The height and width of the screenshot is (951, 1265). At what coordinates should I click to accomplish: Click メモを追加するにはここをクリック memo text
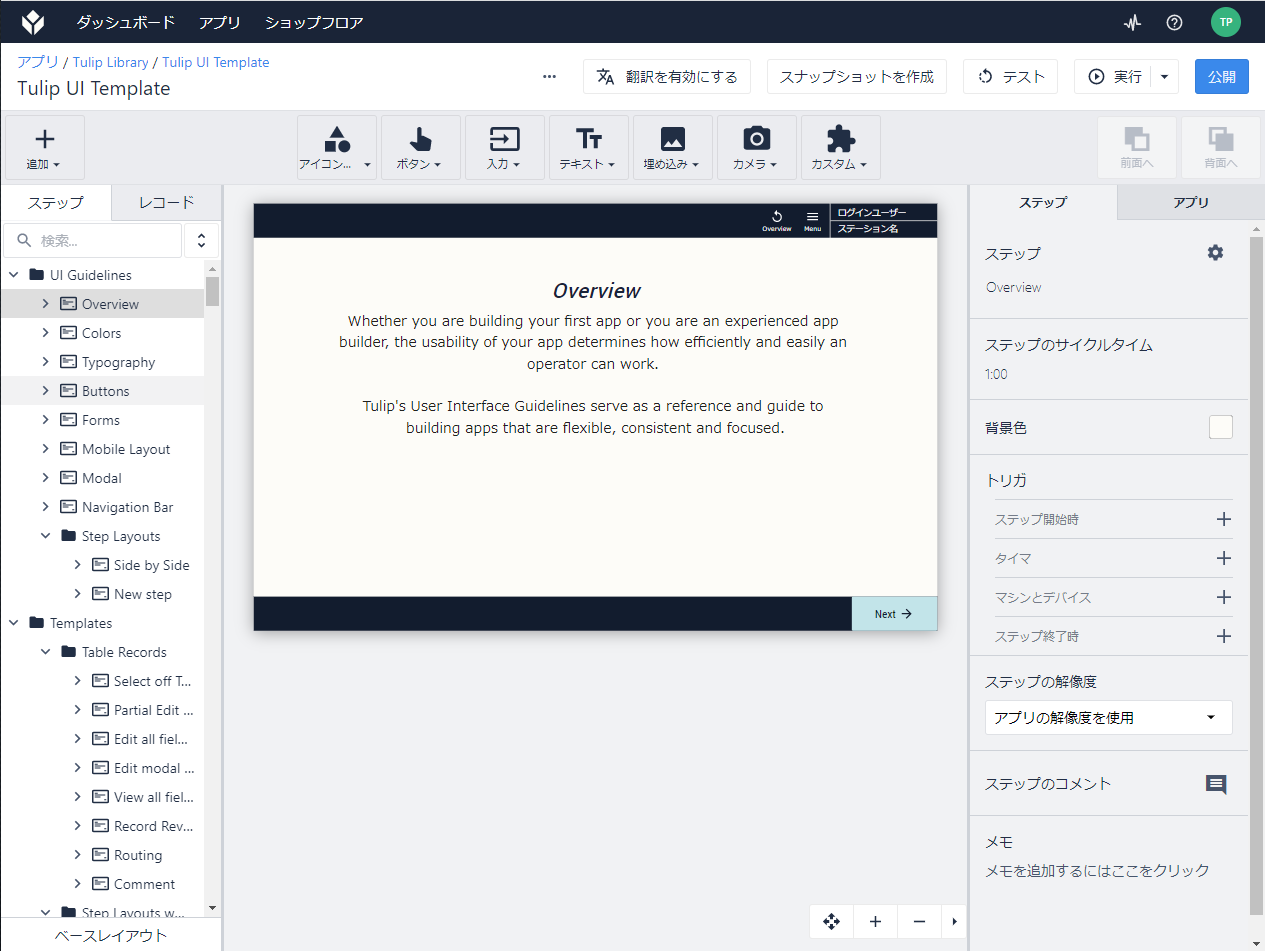click(x=1097, y=871)
